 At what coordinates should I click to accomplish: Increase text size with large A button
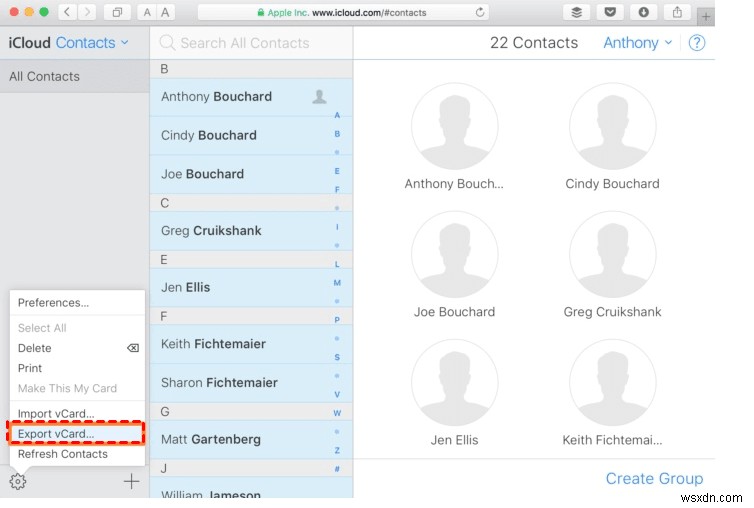pos(165,13)
